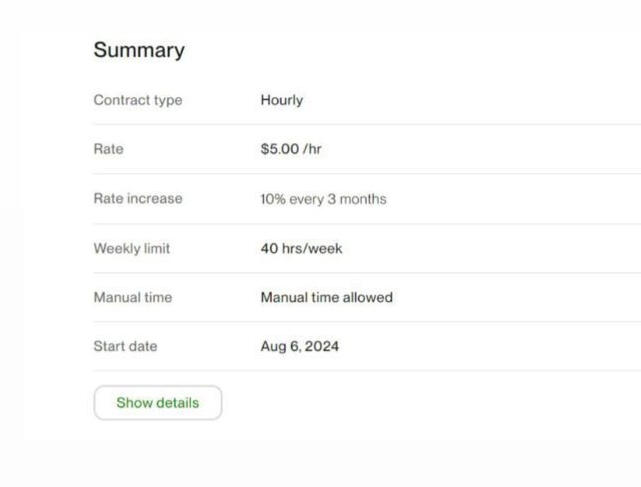Viewport: 641px width, 487px height.
Task: Click the 10% every 3 months value
Action: [323, 199]
